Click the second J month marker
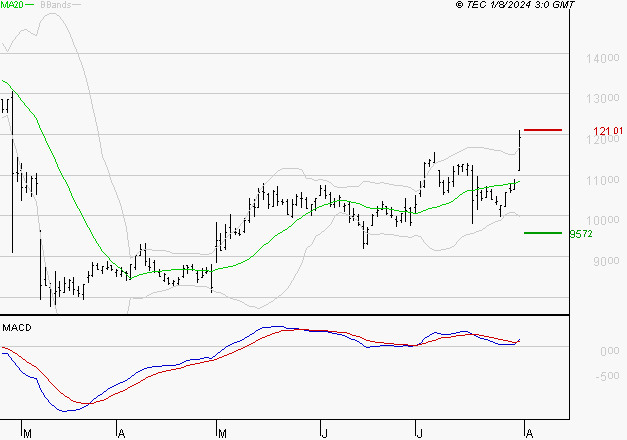 (419, 434)
